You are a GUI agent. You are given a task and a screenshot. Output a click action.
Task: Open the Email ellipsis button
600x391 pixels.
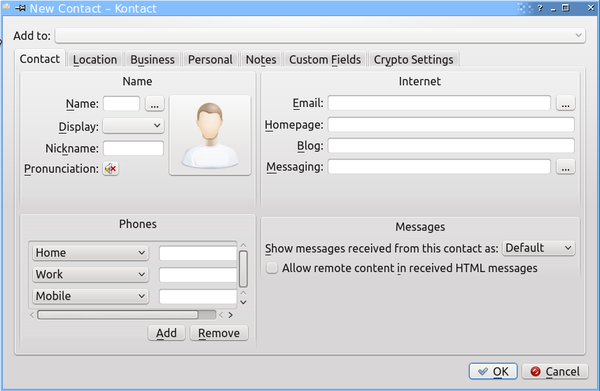coord(566,103)
